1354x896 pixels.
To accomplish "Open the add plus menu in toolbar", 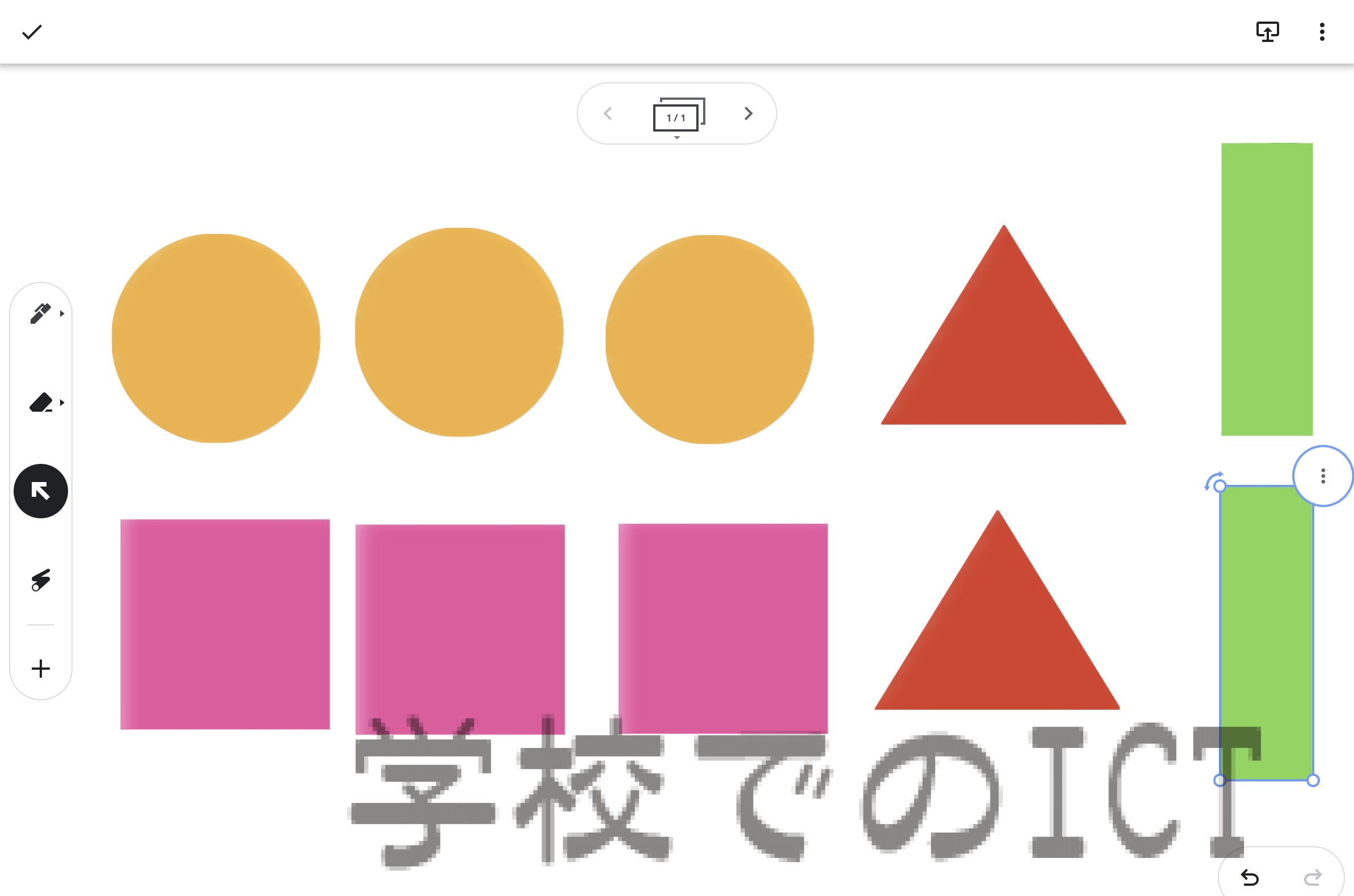I will (41, 669).
